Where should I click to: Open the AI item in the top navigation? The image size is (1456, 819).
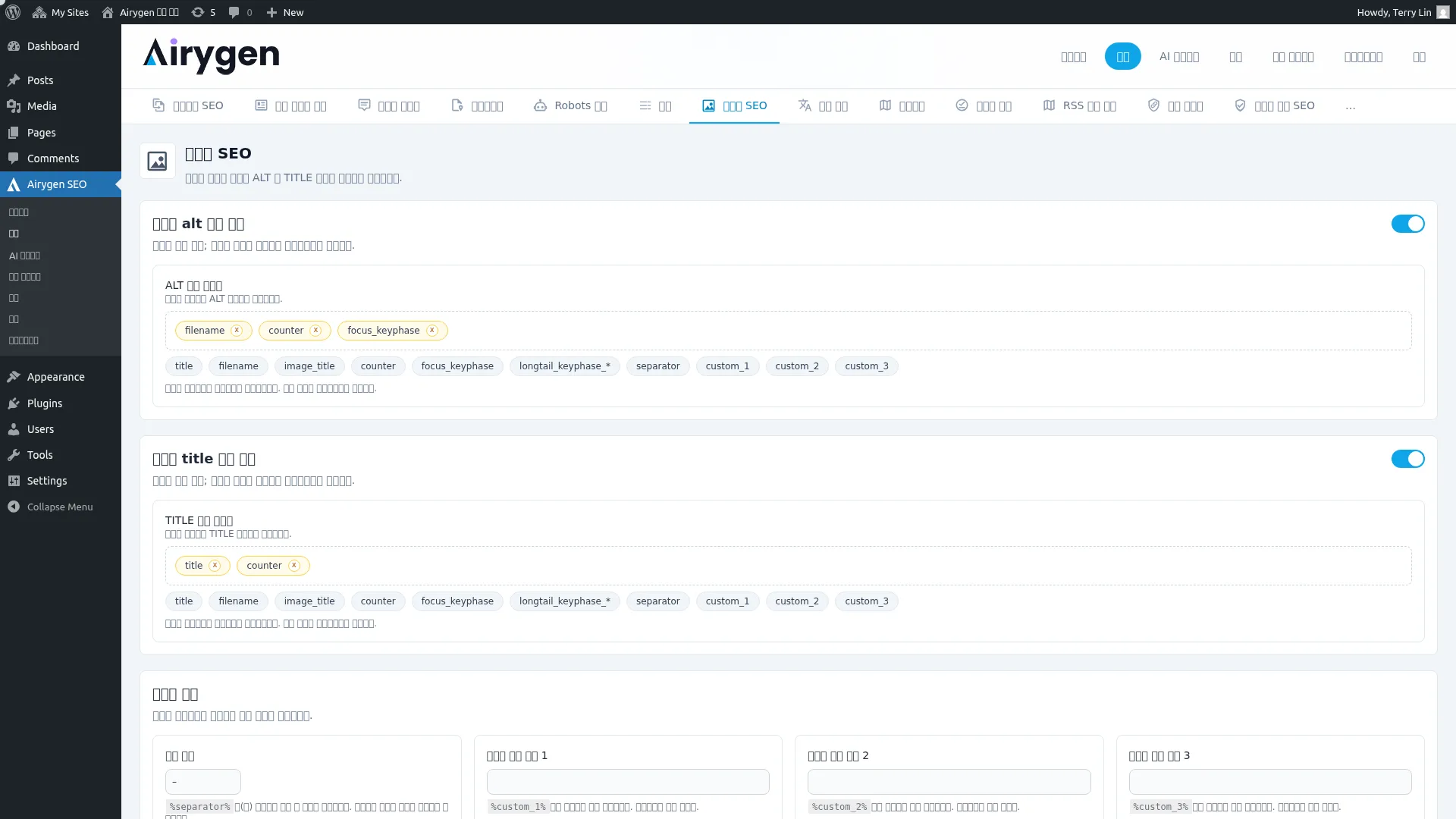[1178, 56]
